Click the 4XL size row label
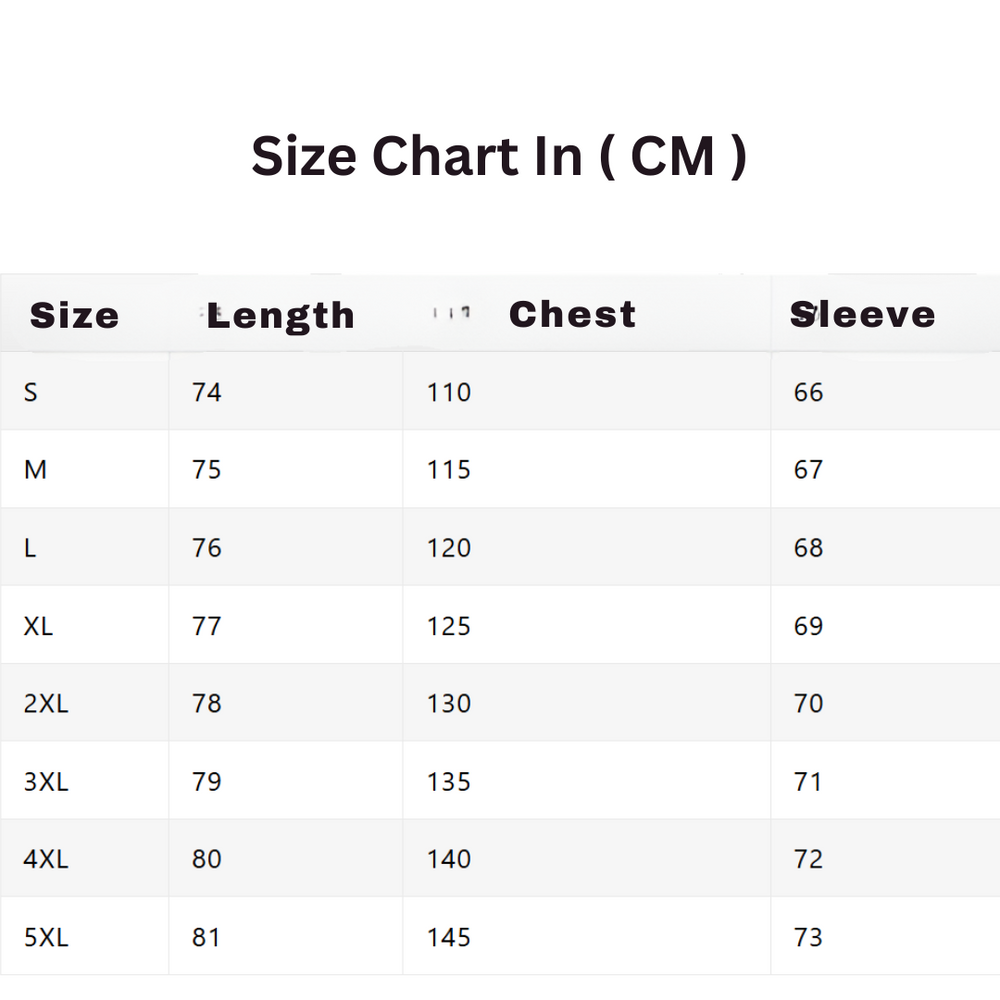1000x1000 pixels. (x=46, y=859)
